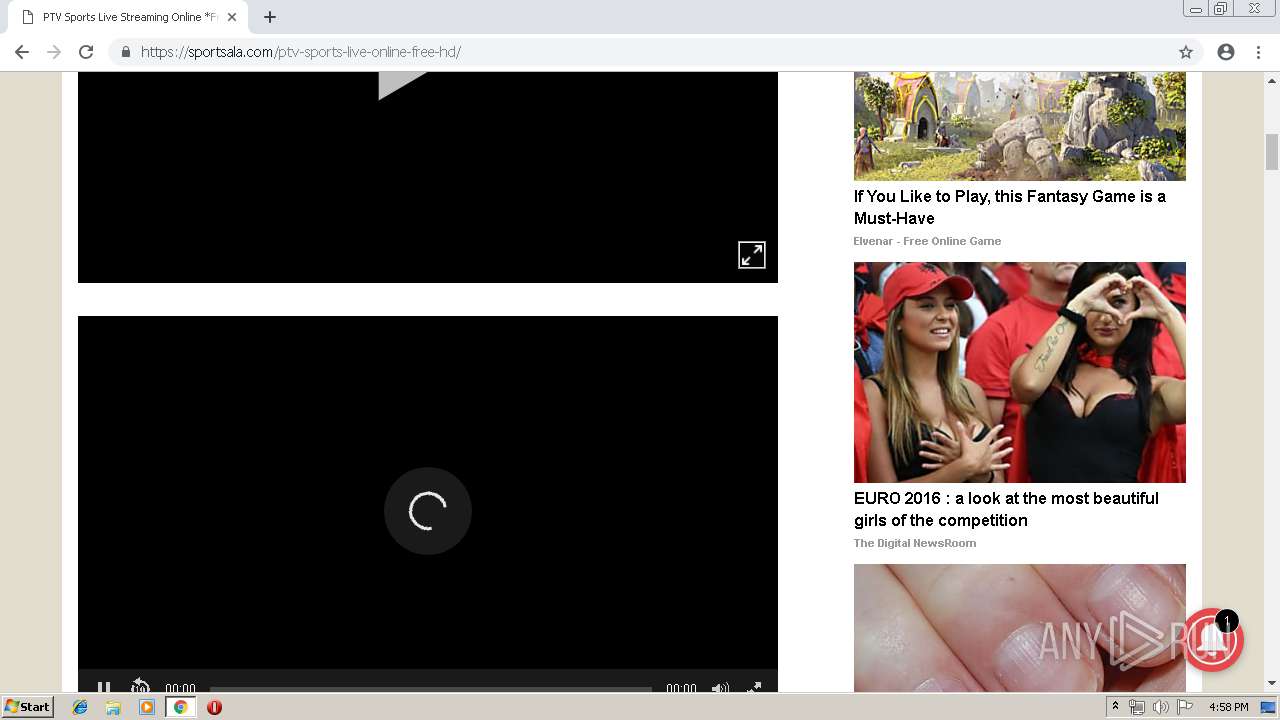Viewport: 1280px width, 720px height.
Task: Launch Internet Explorer from taskbar
Action: click(80, 707)
